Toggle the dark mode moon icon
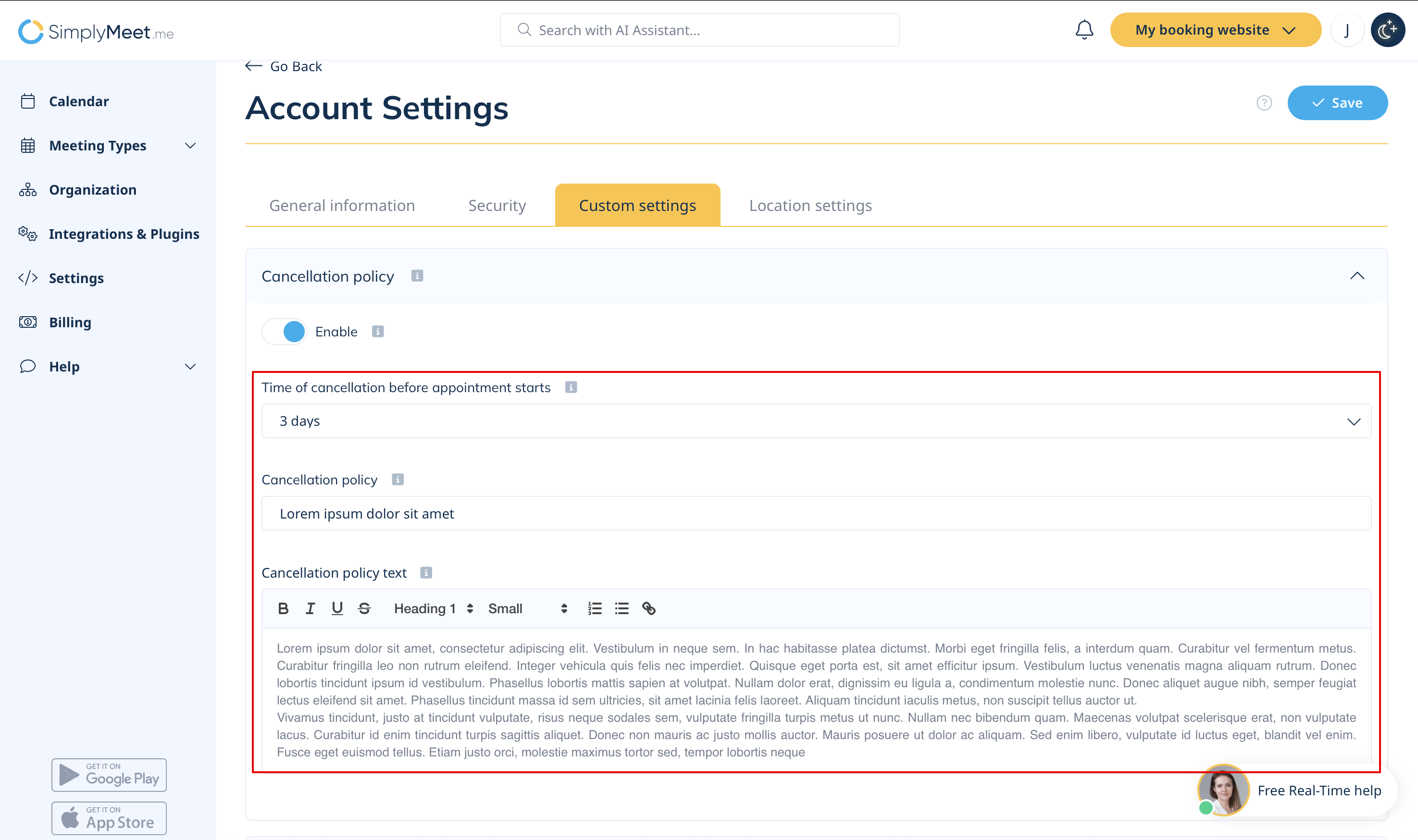Screen dimensions: 1418x840 tap(1387, 30)
